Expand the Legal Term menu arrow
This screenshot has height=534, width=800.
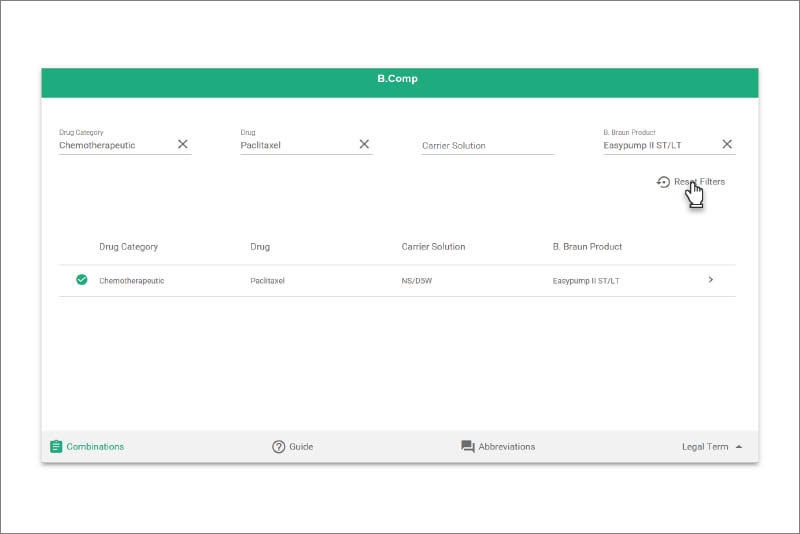739,447
